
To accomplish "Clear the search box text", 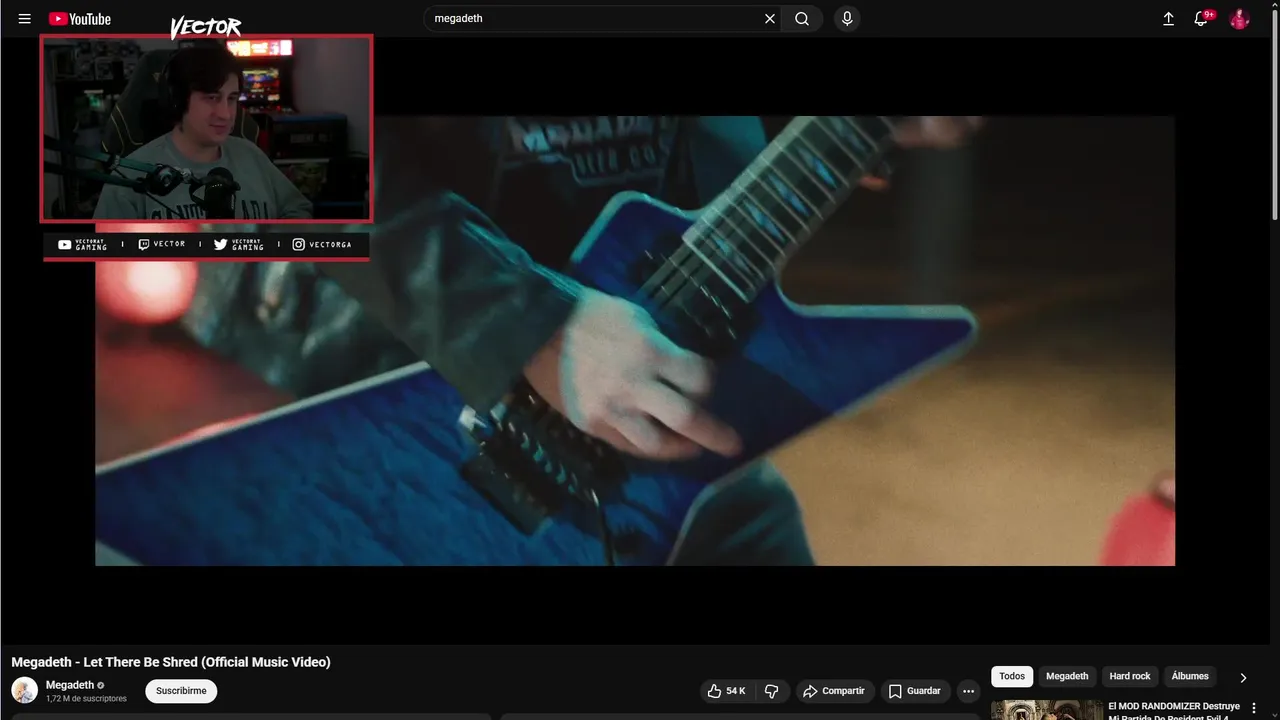I will pos(770,19).
